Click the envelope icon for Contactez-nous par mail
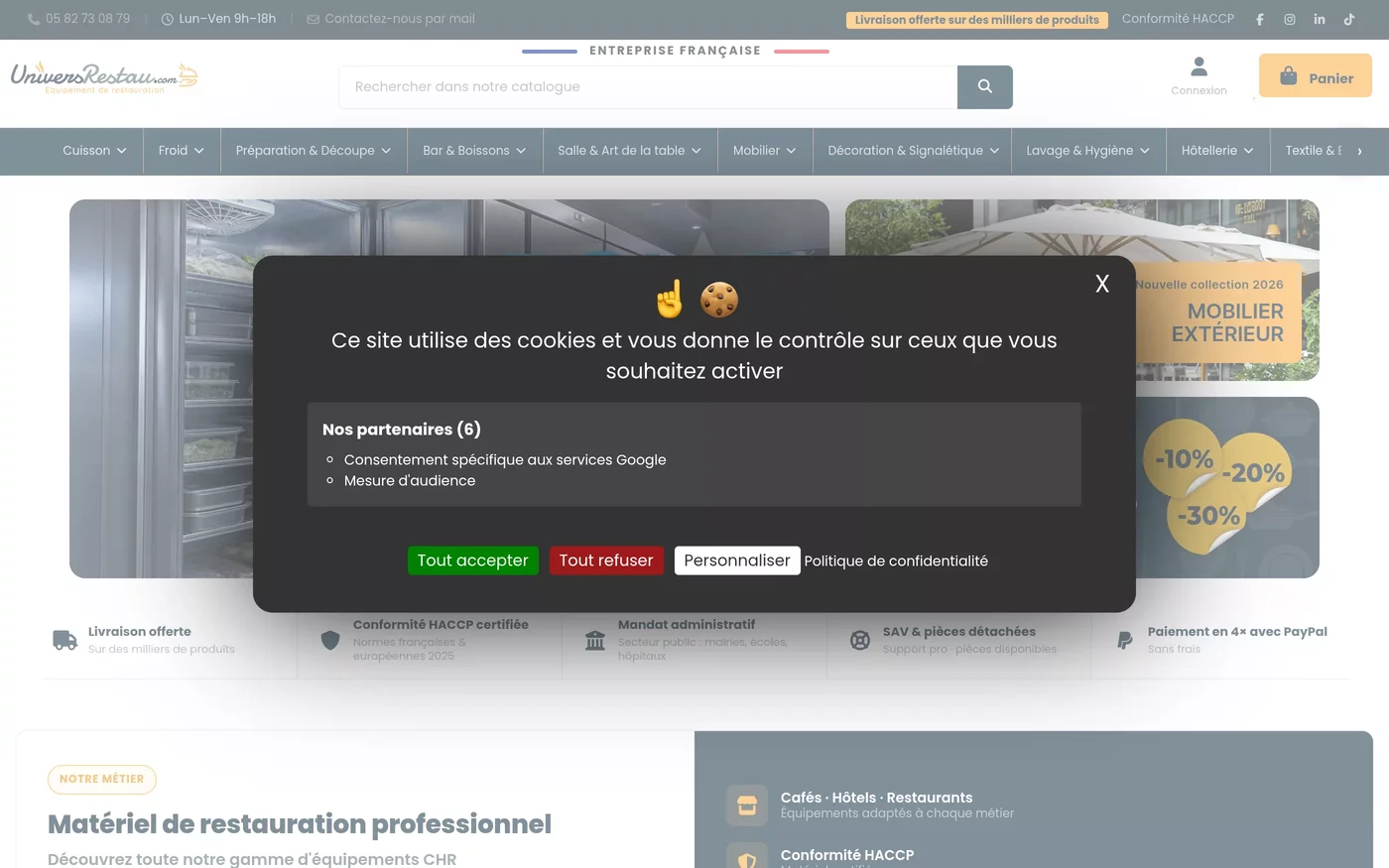The image size is (1389, 868). [x=313, y=19]
